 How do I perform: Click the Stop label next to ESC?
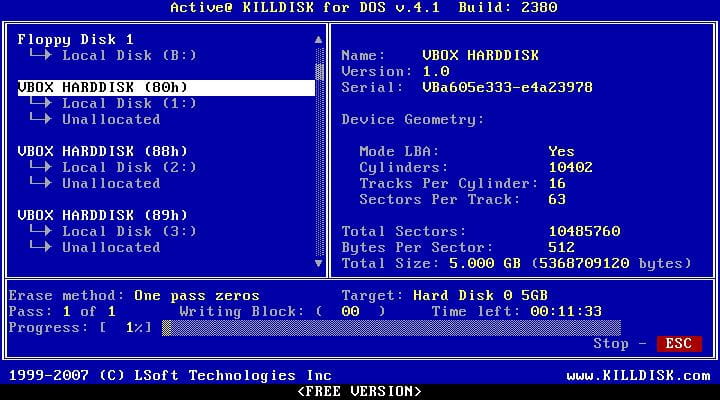[x=611, y=344]
